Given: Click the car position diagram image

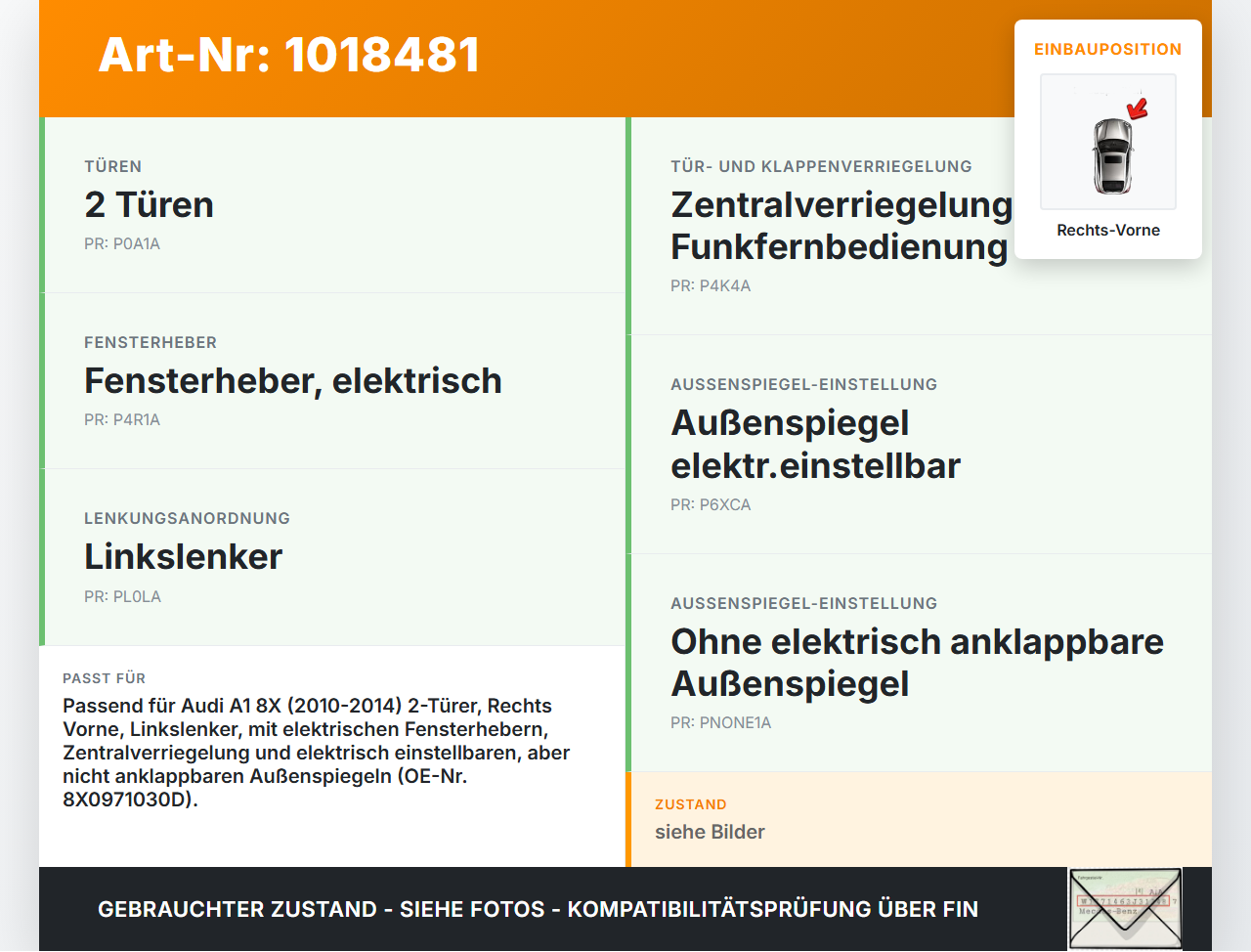Looking at the screenshot, I should pyautogui.click(x=1108, y=142).
